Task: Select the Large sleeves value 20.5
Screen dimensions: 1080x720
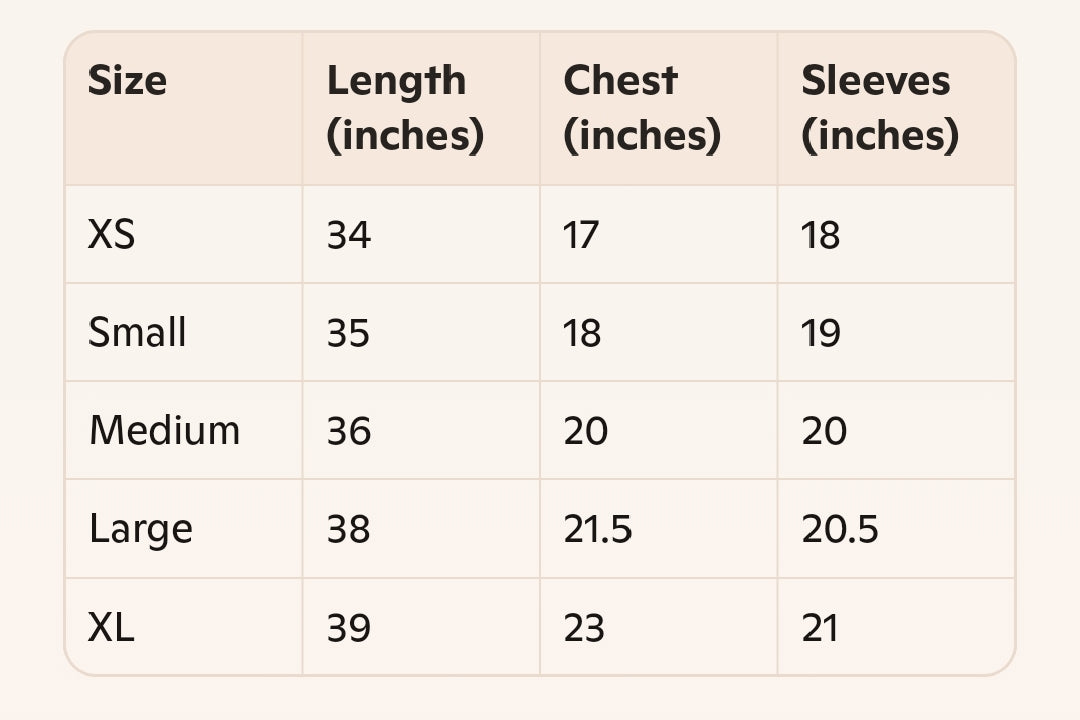Action: coord(840,530)
